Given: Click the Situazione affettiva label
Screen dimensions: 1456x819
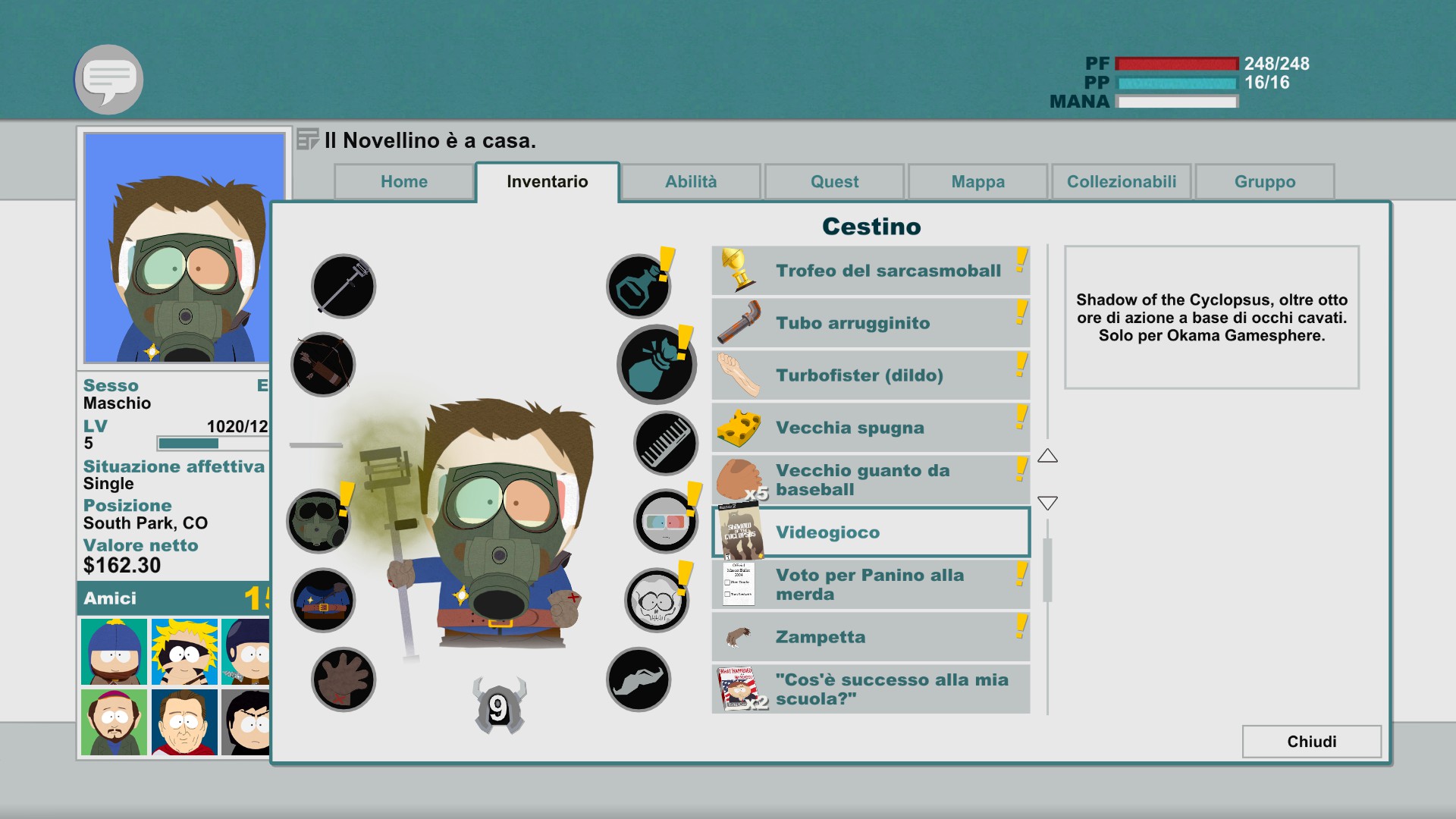Looking at the screenshot, I should click(174, 466).
